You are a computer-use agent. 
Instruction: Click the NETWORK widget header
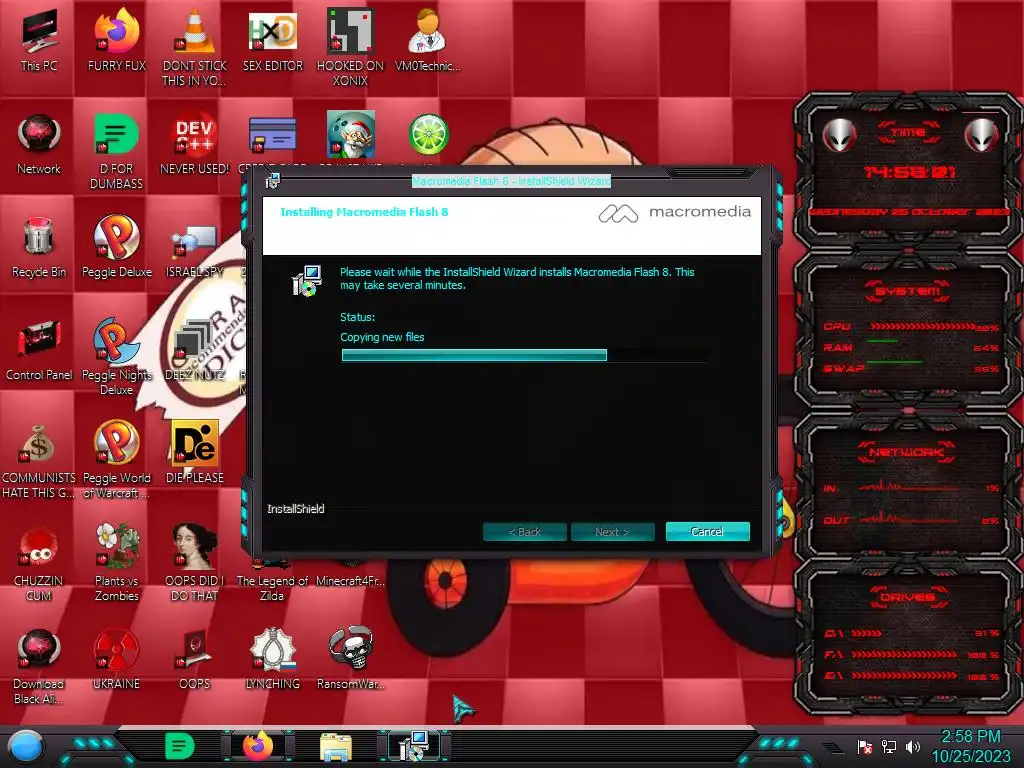click(907, 452)
